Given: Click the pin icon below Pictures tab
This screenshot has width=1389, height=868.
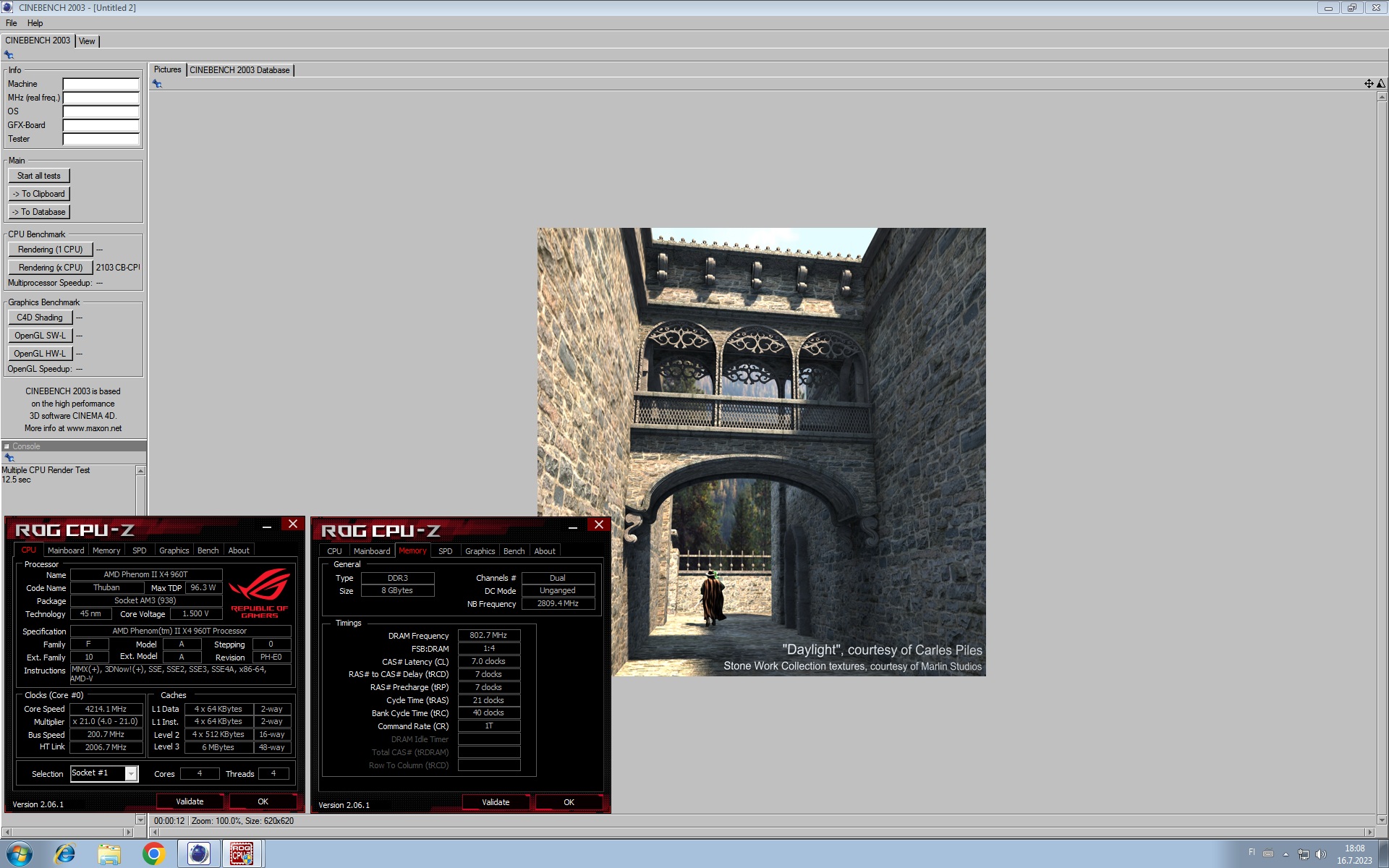Looking at the screenshot, I should [x=157, y=84].
